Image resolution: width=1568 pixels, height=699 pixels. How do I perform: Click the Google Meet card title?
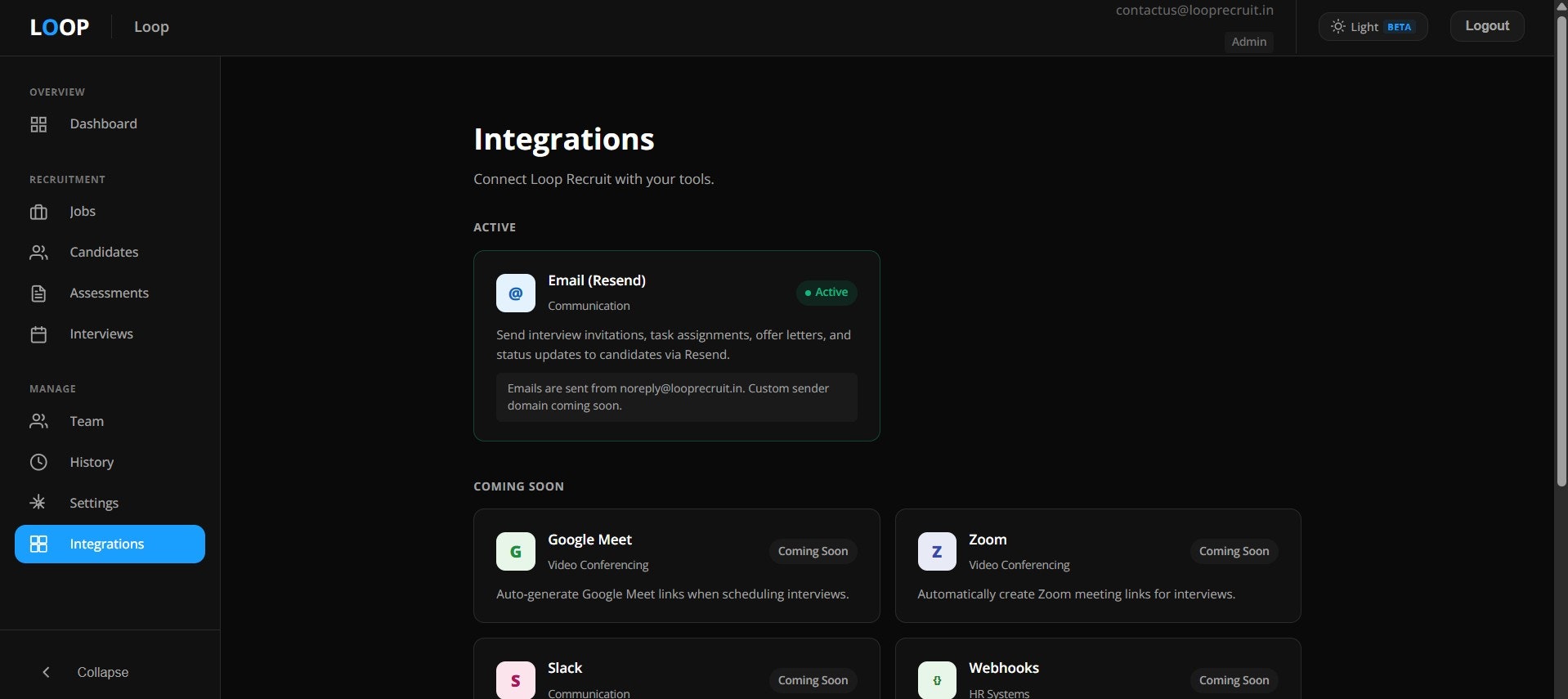tap(589, 540)
